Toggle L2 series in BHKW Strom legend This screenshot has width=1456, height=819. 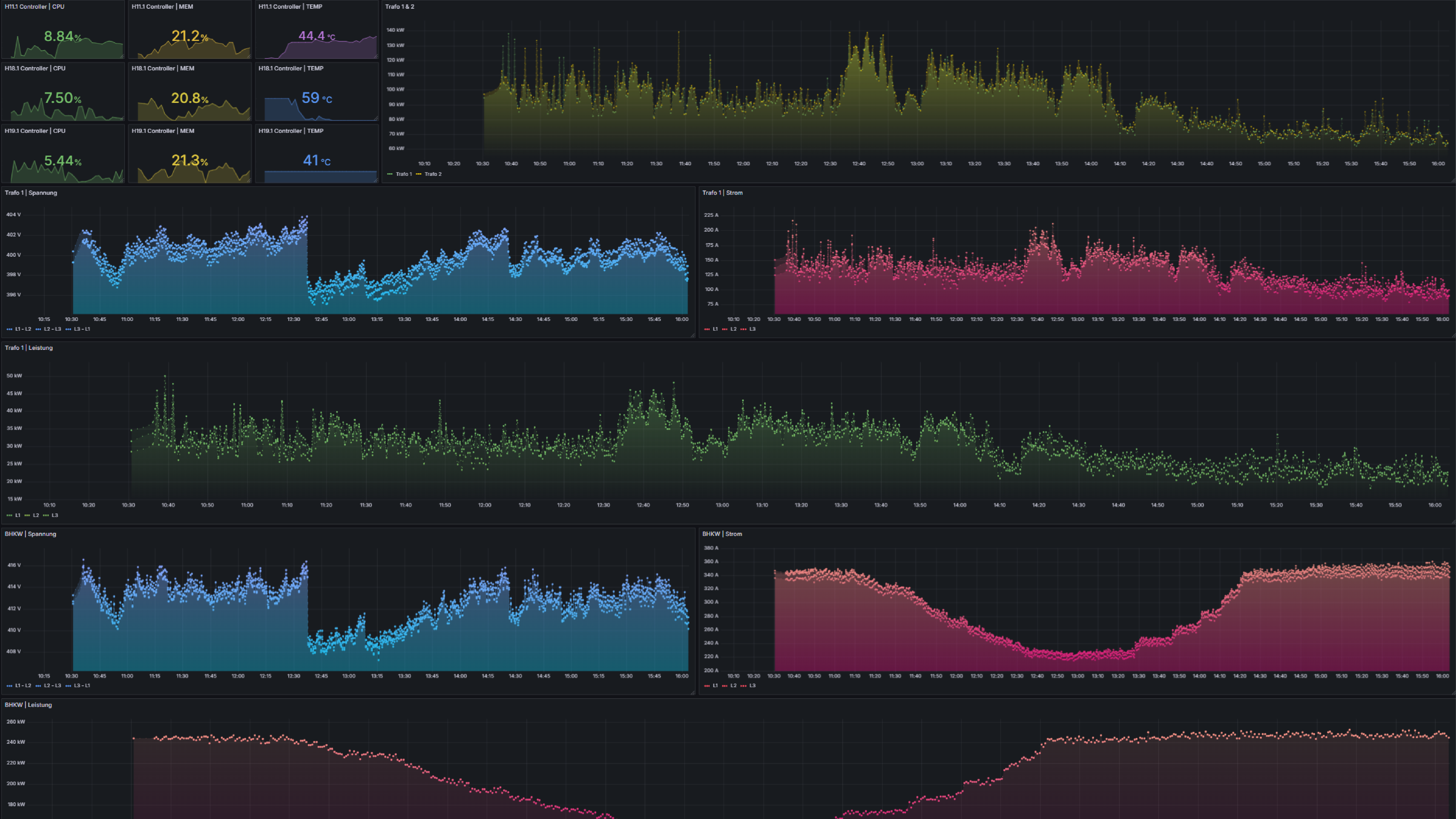click(x=734, y=685)
